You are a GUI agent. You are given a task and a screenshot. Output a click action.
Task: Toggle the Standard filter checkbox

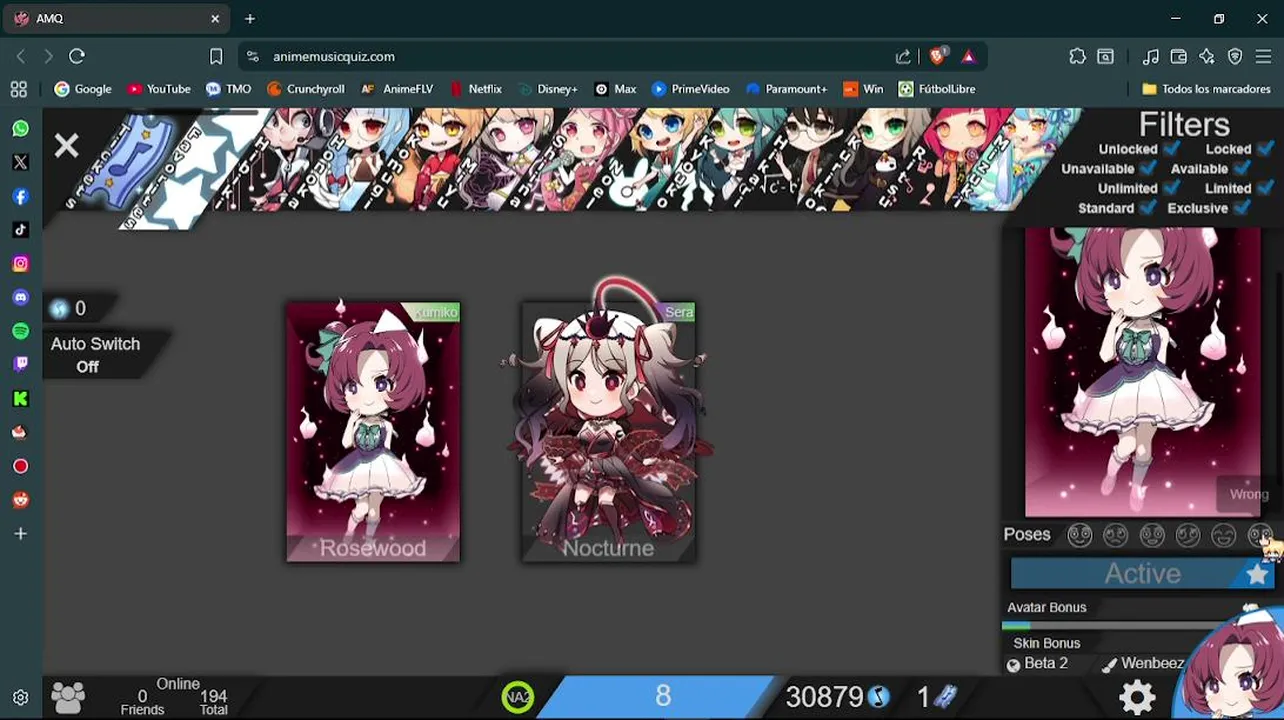tap(1148, 208)
